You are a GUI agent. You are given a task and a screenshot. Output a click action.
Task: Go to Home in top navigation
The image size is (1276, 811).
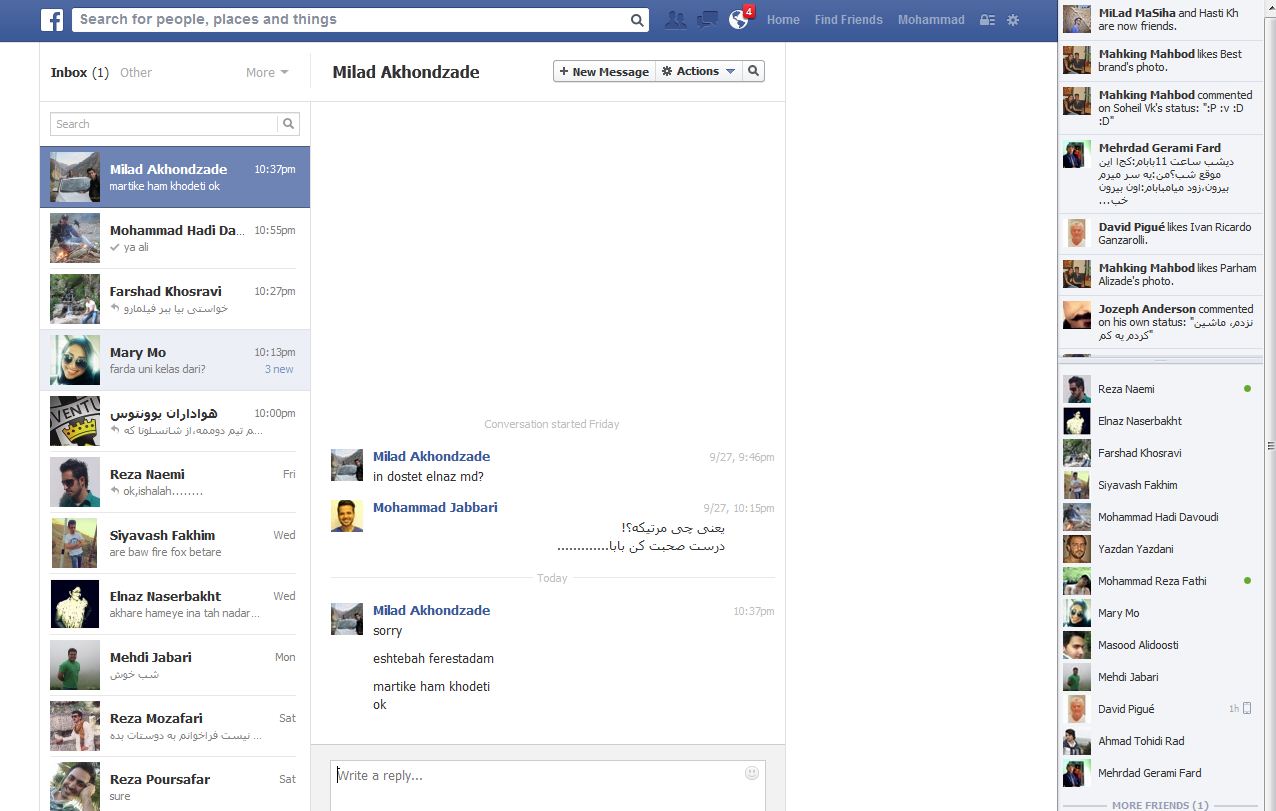click(x=783, y=20)
